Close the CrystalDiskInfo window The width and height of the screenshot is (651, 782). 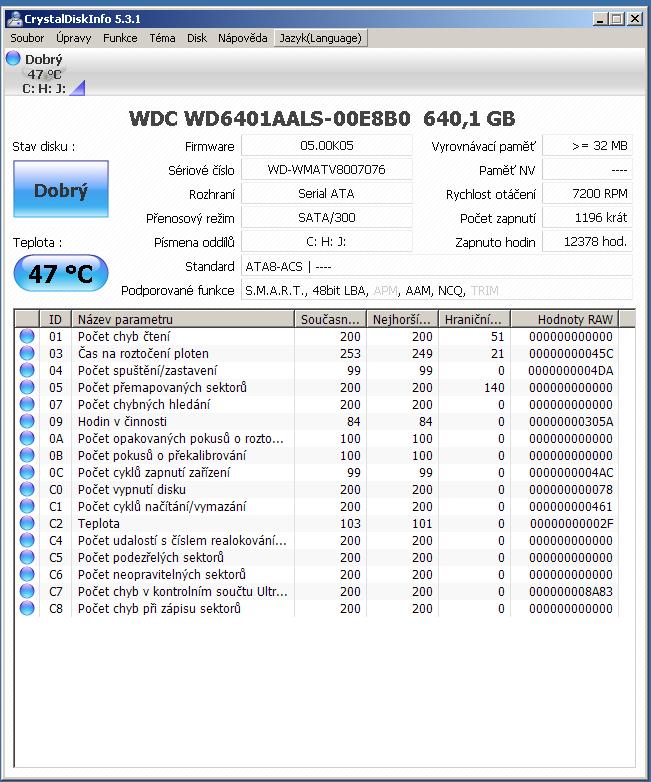635,19
